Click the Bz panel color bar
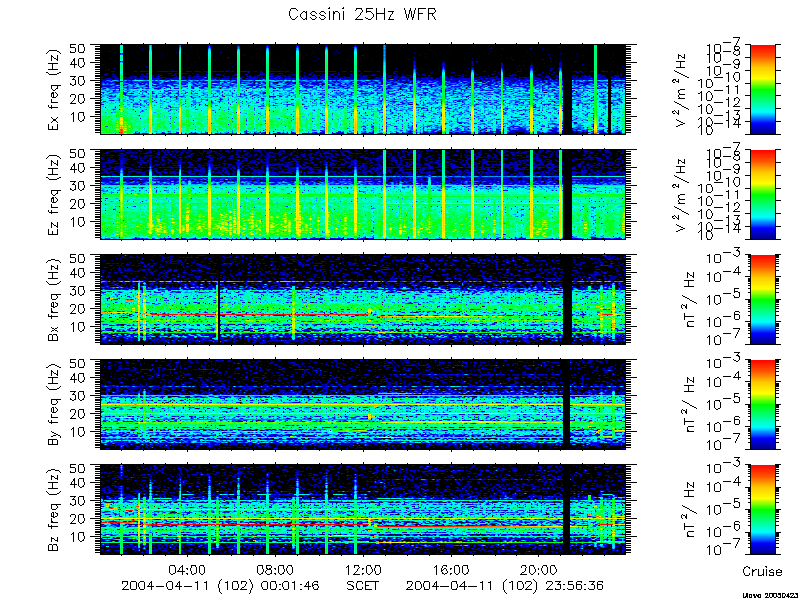The image size is (800, 600). click(x=762, y=509)
